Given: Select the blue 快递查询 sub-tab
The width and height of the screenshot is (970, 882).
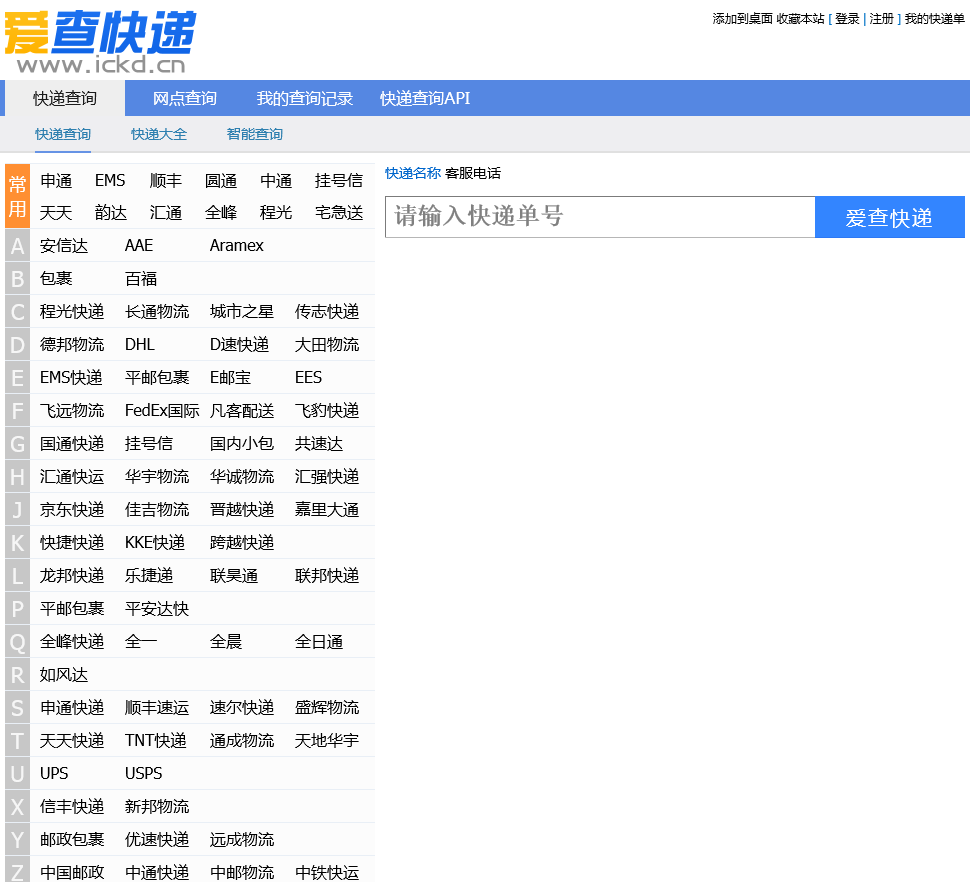Looking at the screenshot, I should point(63,134).
